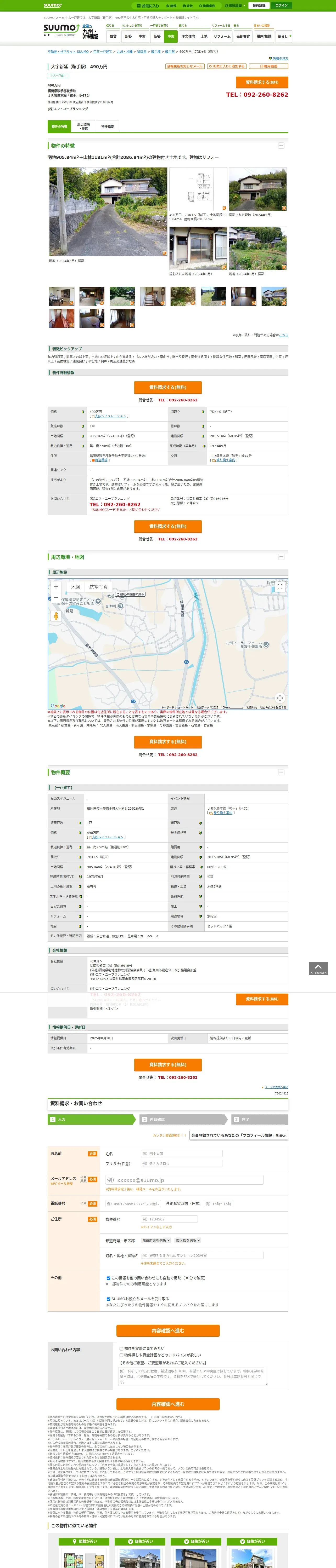
Task: Open the main exterior photo of the house
Action: pos(108,212)
